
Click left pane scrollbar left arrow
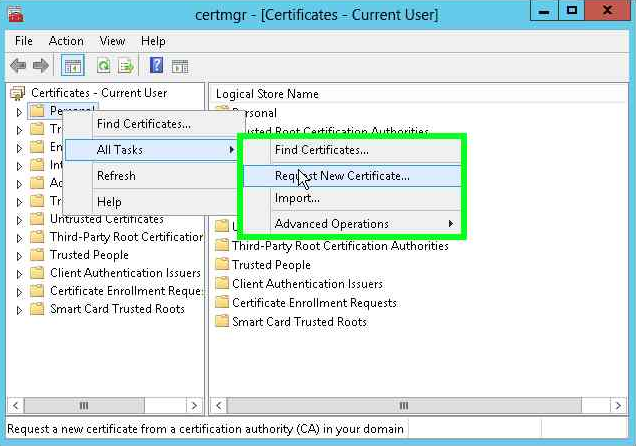click(x=15, y=405)
